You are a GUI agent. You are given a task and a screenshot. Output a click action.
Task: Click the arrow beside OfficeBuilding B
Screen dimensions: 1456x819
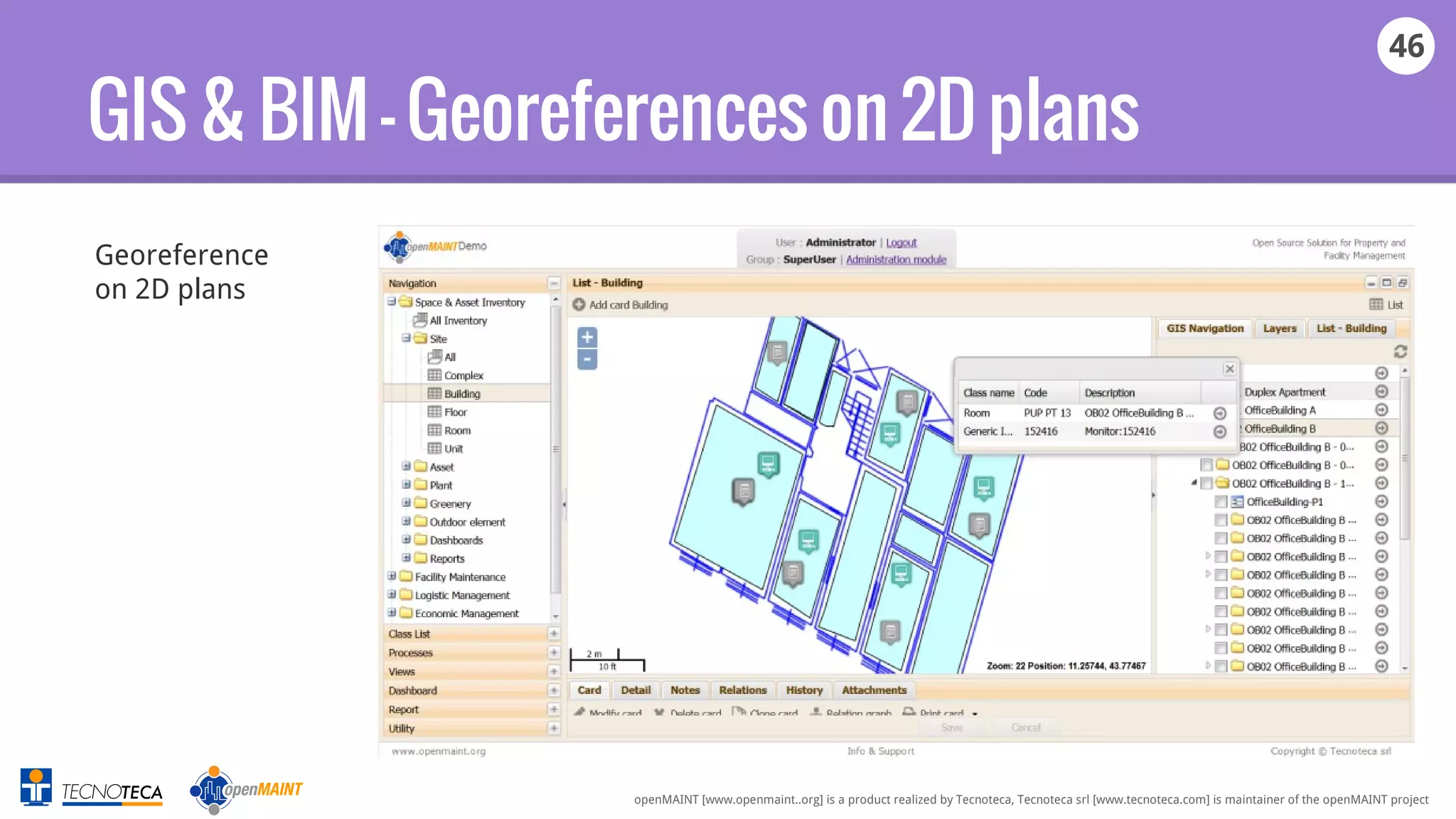click(1381, 428)
